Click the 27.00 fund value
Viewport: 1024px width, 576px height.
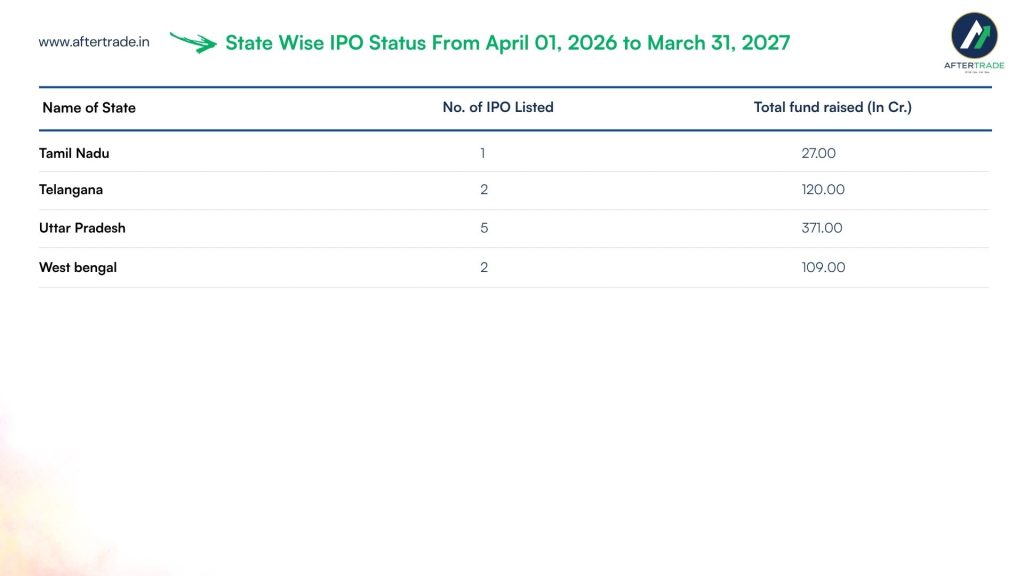[x=818, y=153]
